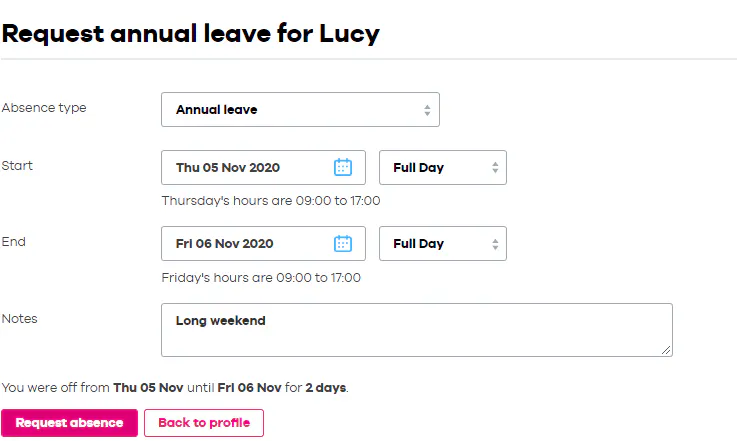Go back with Back to profile
Image resolution: width=737 pixels, height=441 pixels.
pyautogui.click(x=204, y=423)
